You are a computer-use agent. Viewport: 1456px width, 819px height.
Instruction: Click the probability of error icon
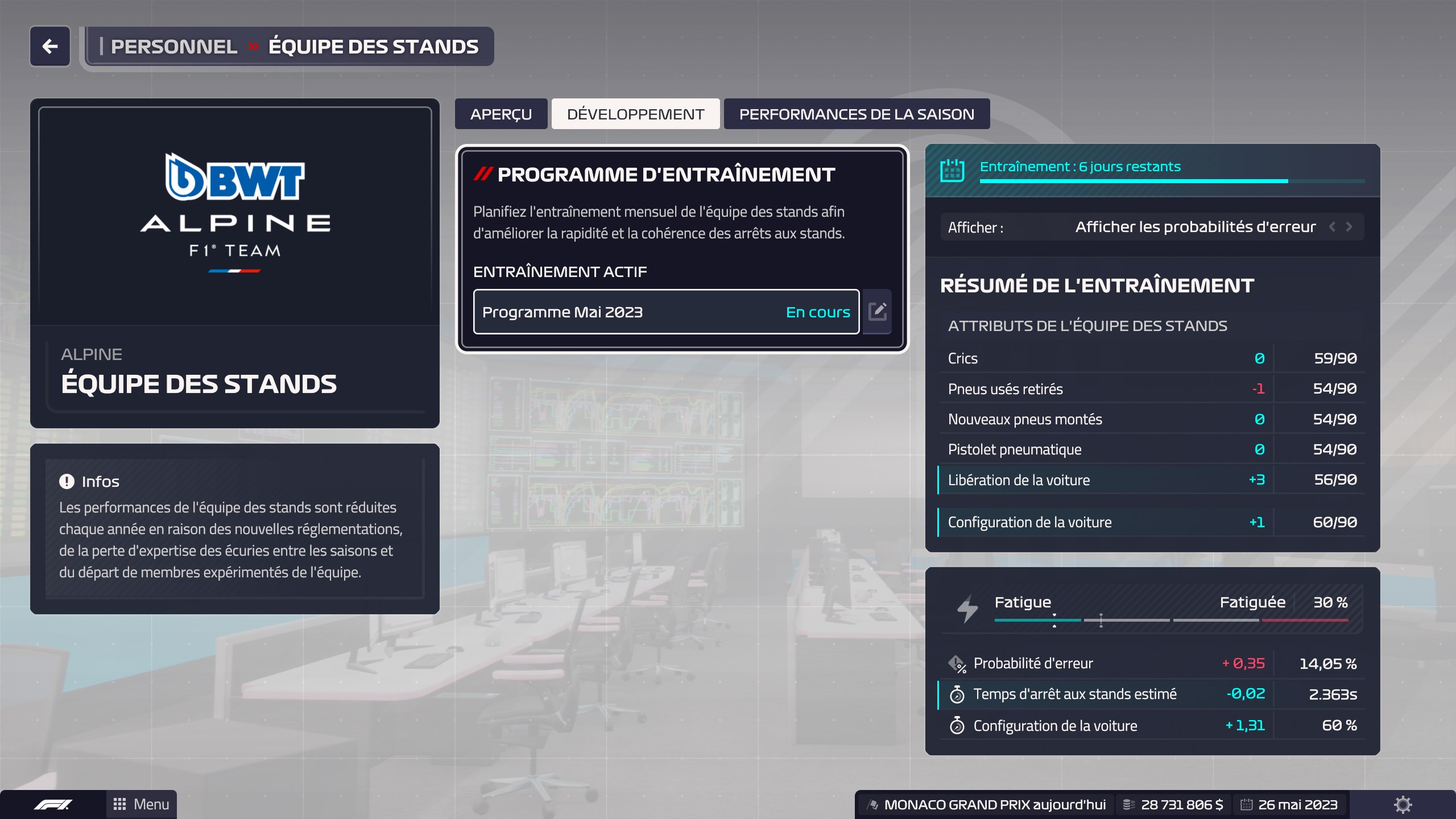click(x=957, y=663)
